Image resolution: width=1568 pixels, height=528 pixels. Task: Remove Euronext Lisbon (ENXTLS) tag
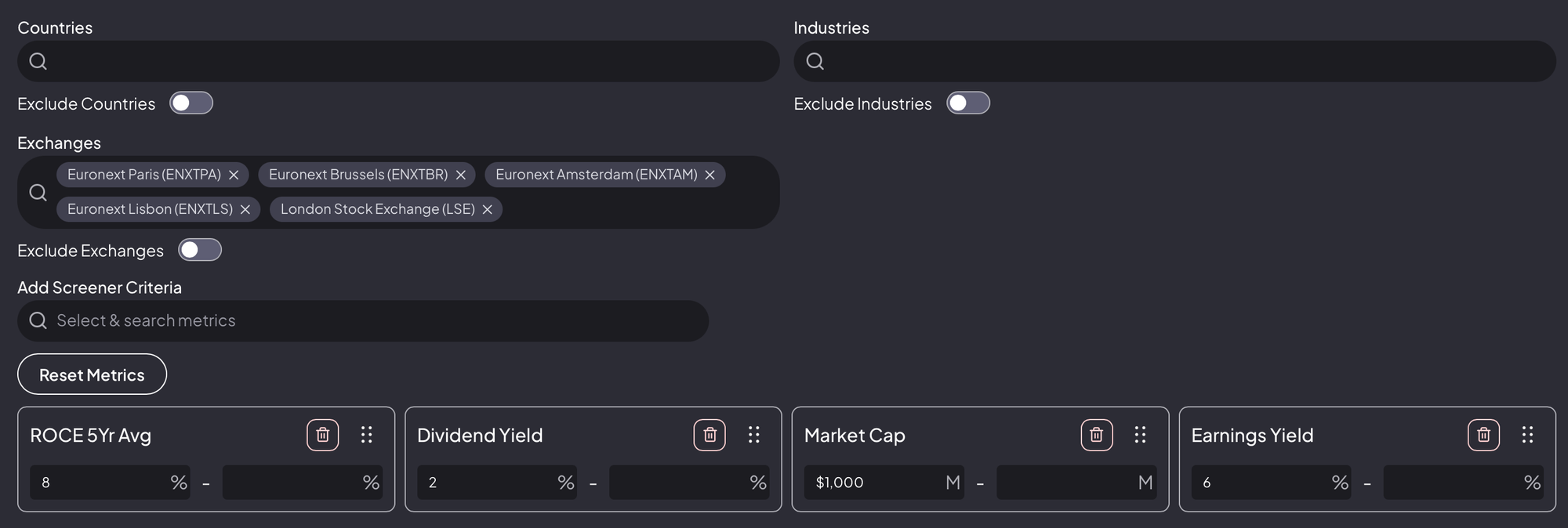tap(245, 210)
